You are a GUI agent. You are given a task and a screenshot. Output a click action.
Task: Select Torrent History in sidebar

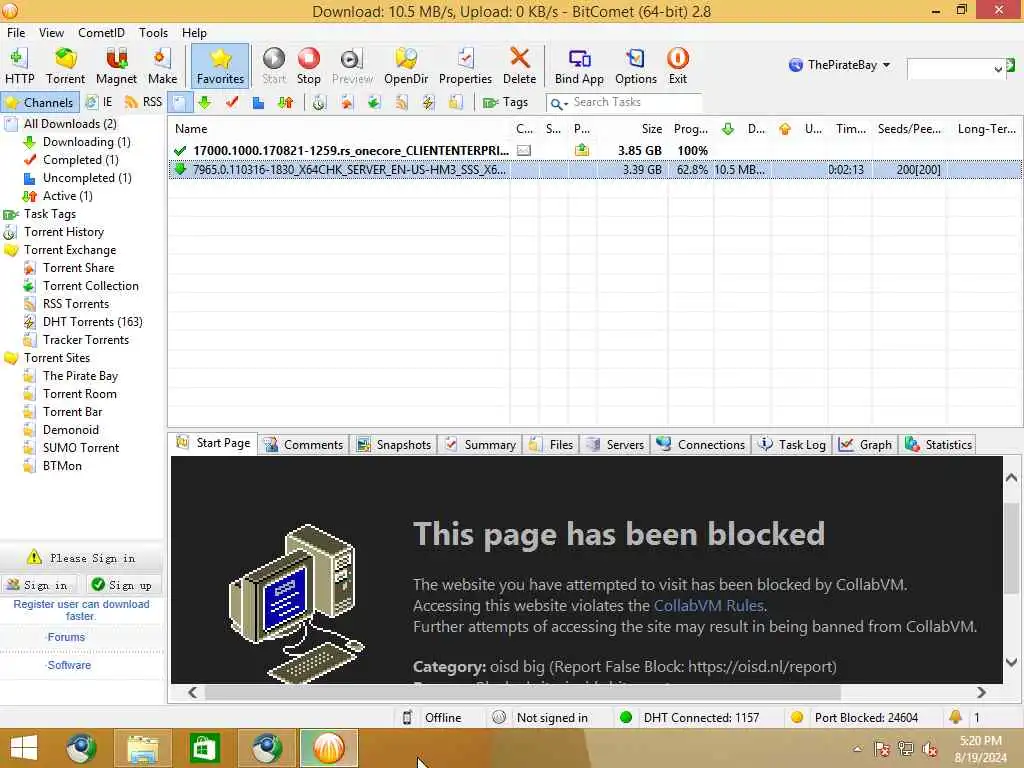[x=63, y=232]
